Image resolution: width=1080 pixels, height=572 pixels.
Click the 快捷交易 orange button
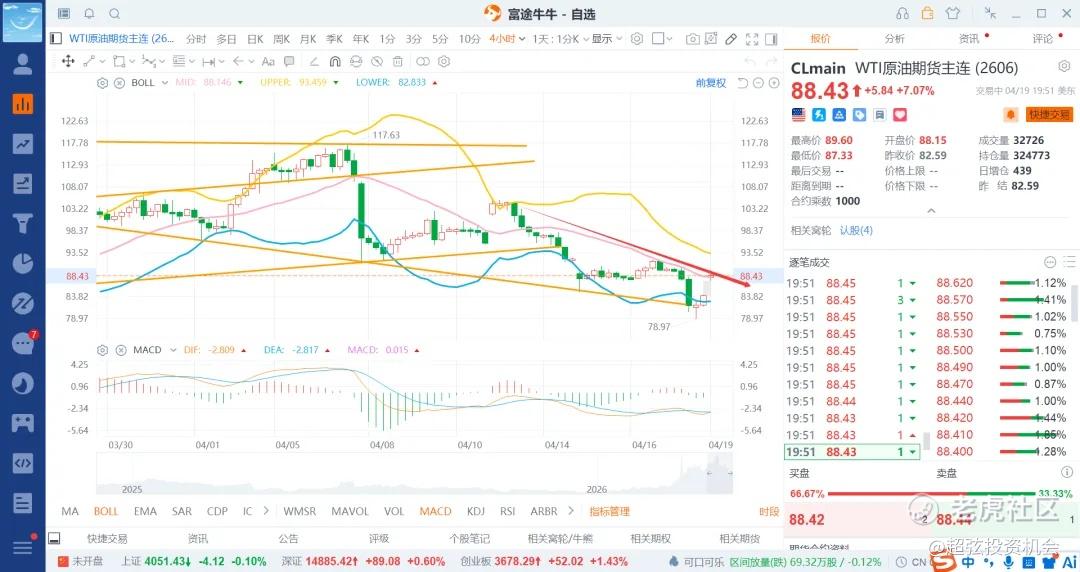(1049, 114)
